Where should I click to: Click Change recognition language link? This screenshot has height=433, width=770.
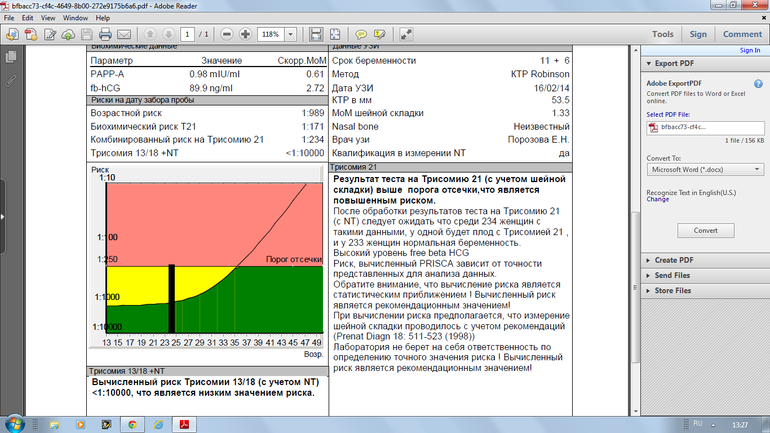point(658,199)
